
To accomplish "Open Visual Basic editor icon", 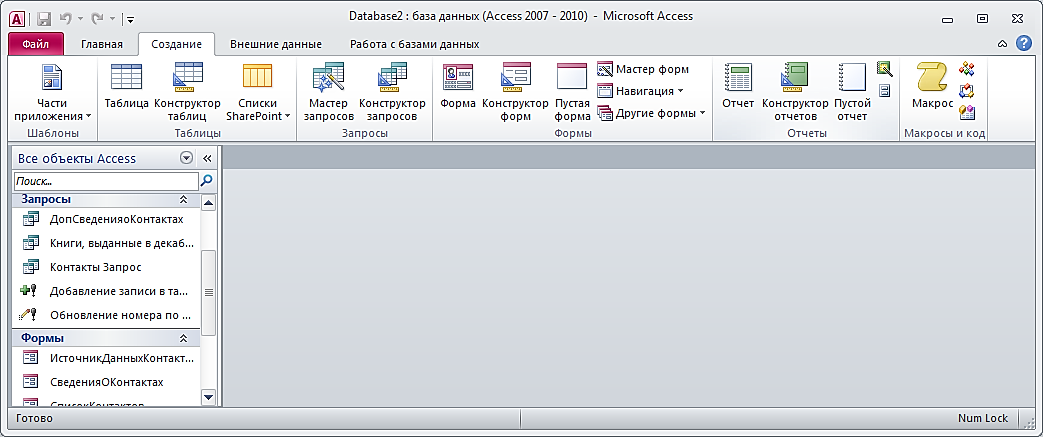I will pyautogui.click(x=967, y=112).
